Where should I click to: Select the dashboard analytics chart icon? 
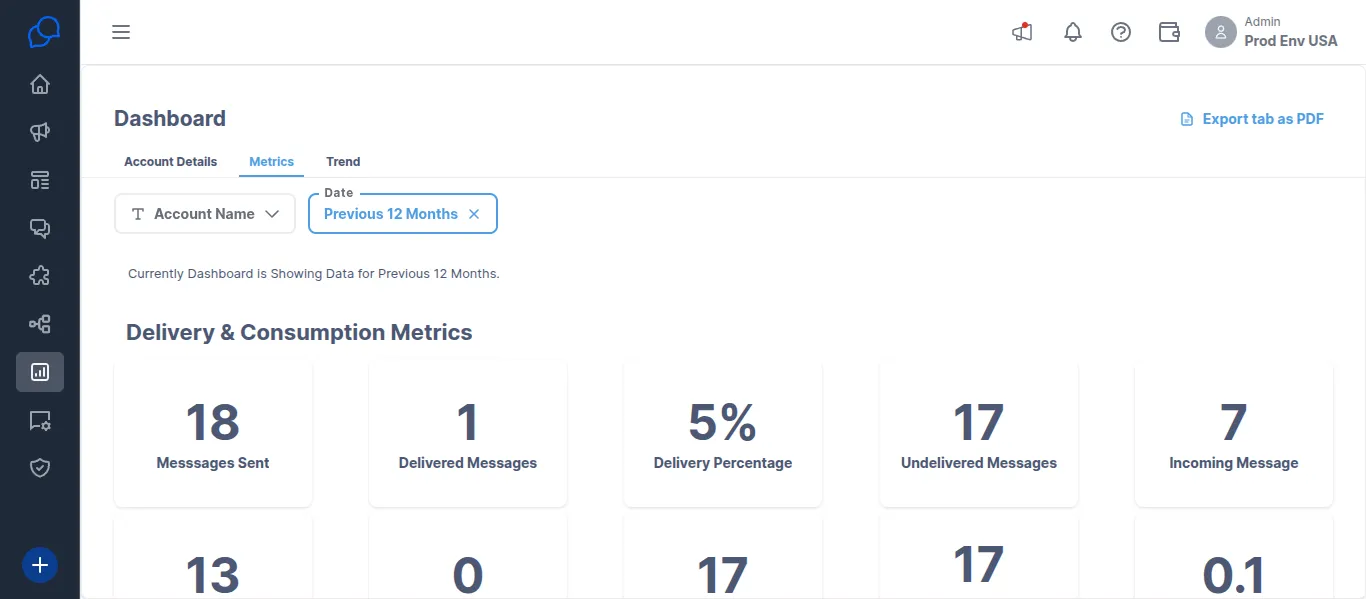[40, 372]
